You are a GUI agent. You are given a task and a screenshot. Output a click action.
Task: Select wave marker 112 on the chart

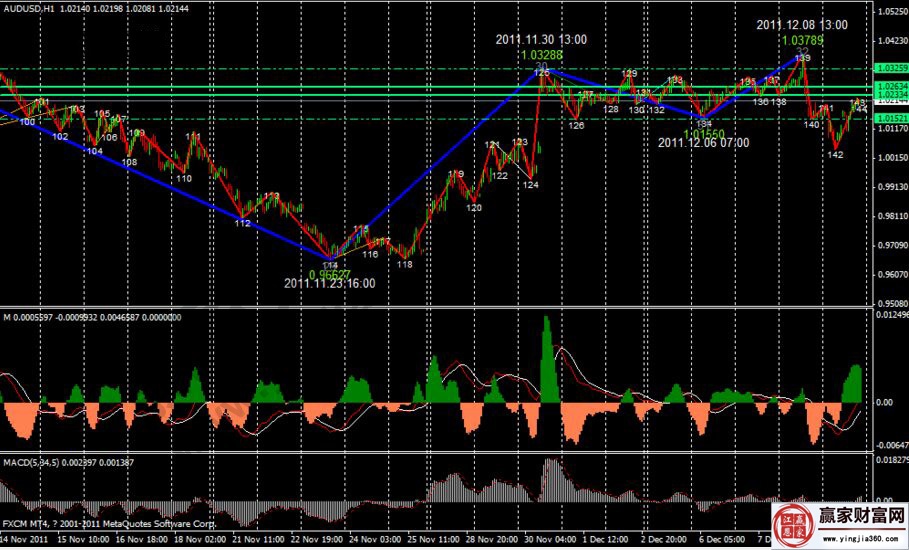point(242,224)
